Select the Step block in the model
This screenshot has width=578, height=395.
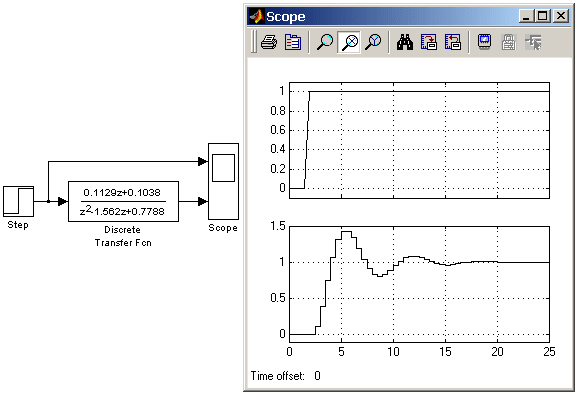point(18,201)
